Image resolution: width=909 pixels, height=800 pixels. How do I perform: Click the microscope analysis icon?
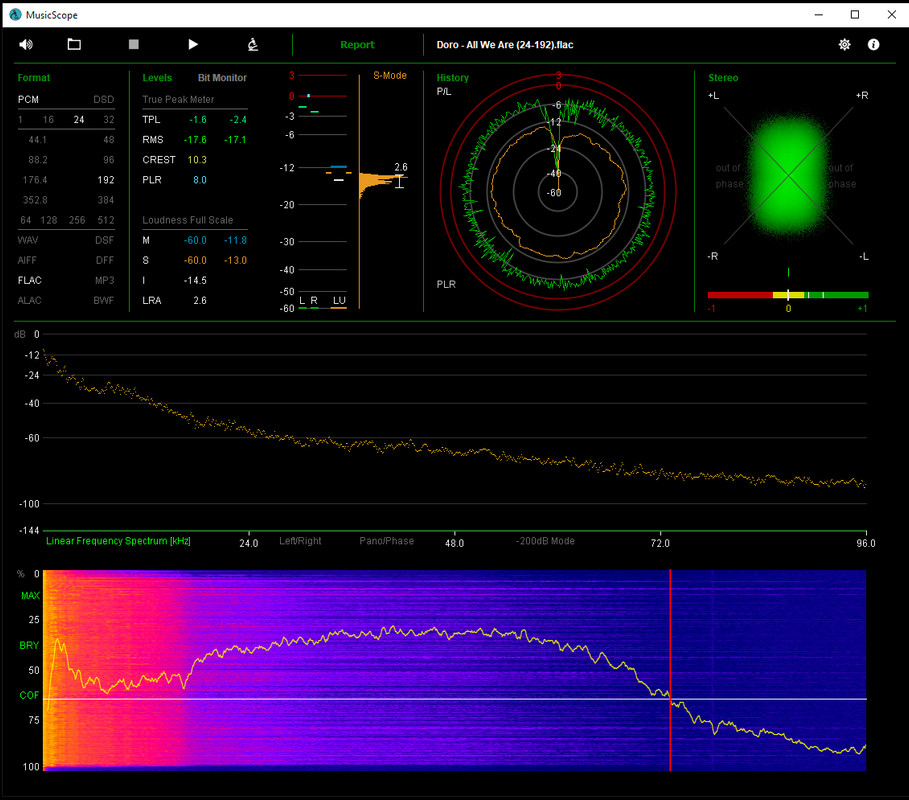click(253, 45)
